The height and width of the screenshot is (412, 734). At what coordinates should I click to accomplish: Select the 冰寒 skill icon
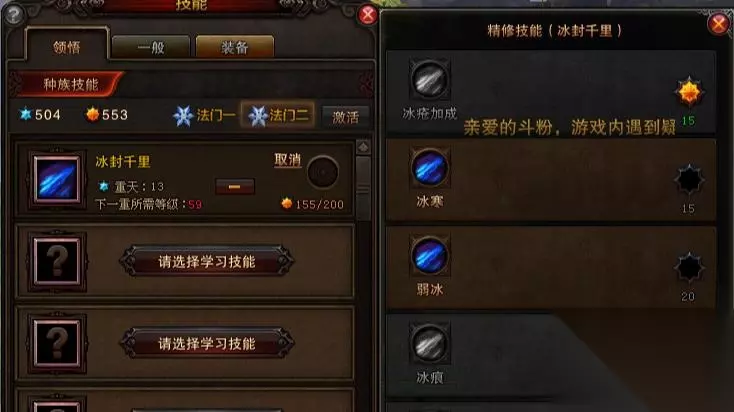[x=429, y=168]
